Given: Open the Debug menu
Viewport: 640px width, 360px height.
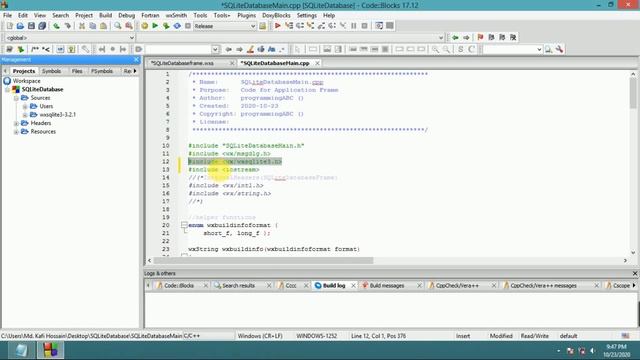Looking at the screenshot, I should click(127, 15).
